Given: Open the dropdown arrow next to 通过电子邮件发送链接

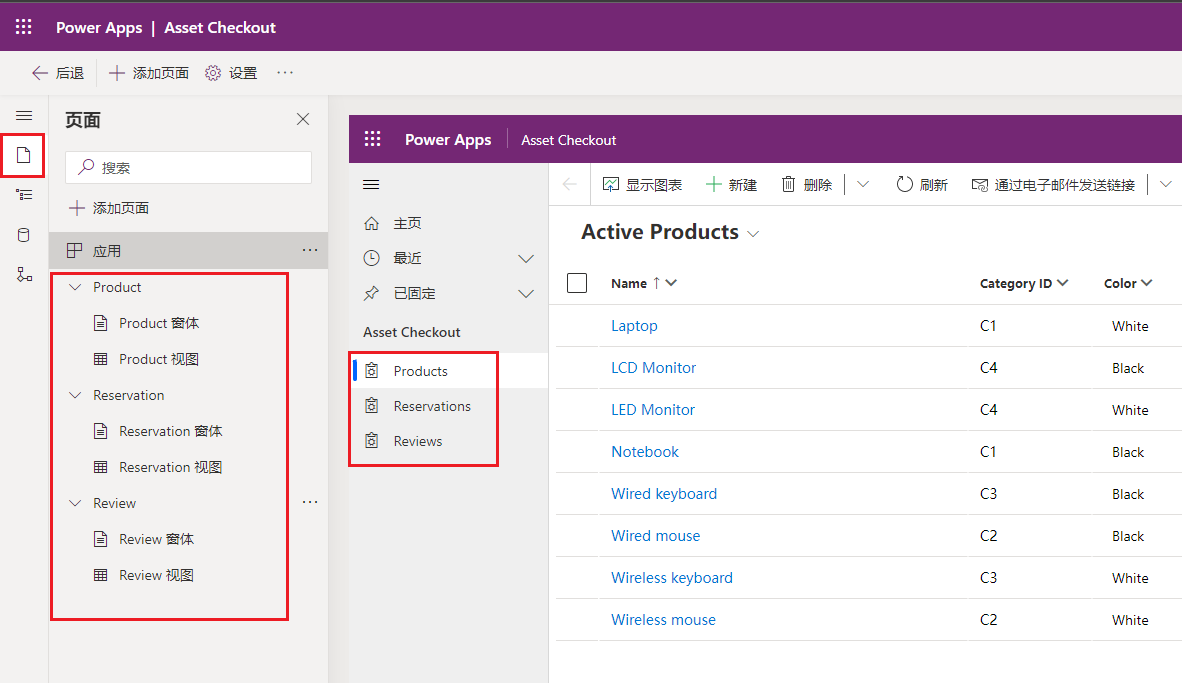Looking at the screenshot, I should point(1165,185).
